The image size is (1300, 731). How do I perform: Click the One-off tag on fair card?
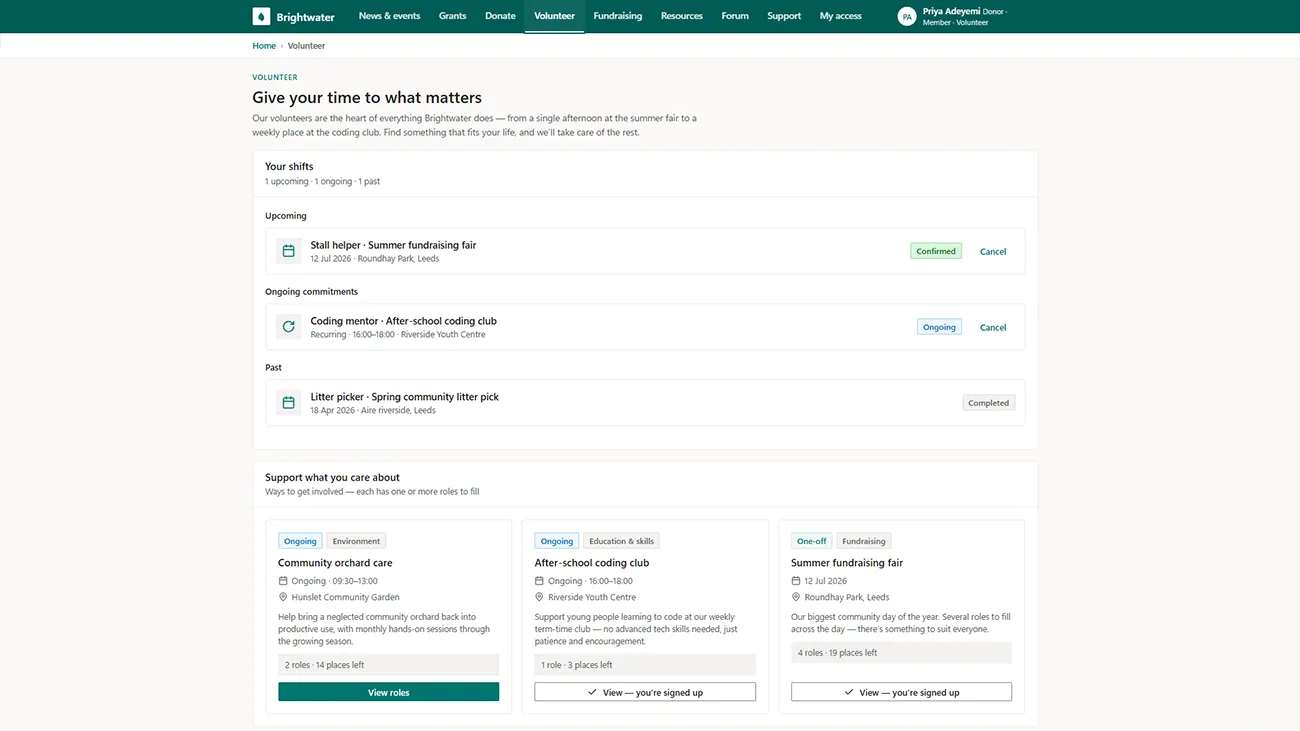click(x=811, y=541)
